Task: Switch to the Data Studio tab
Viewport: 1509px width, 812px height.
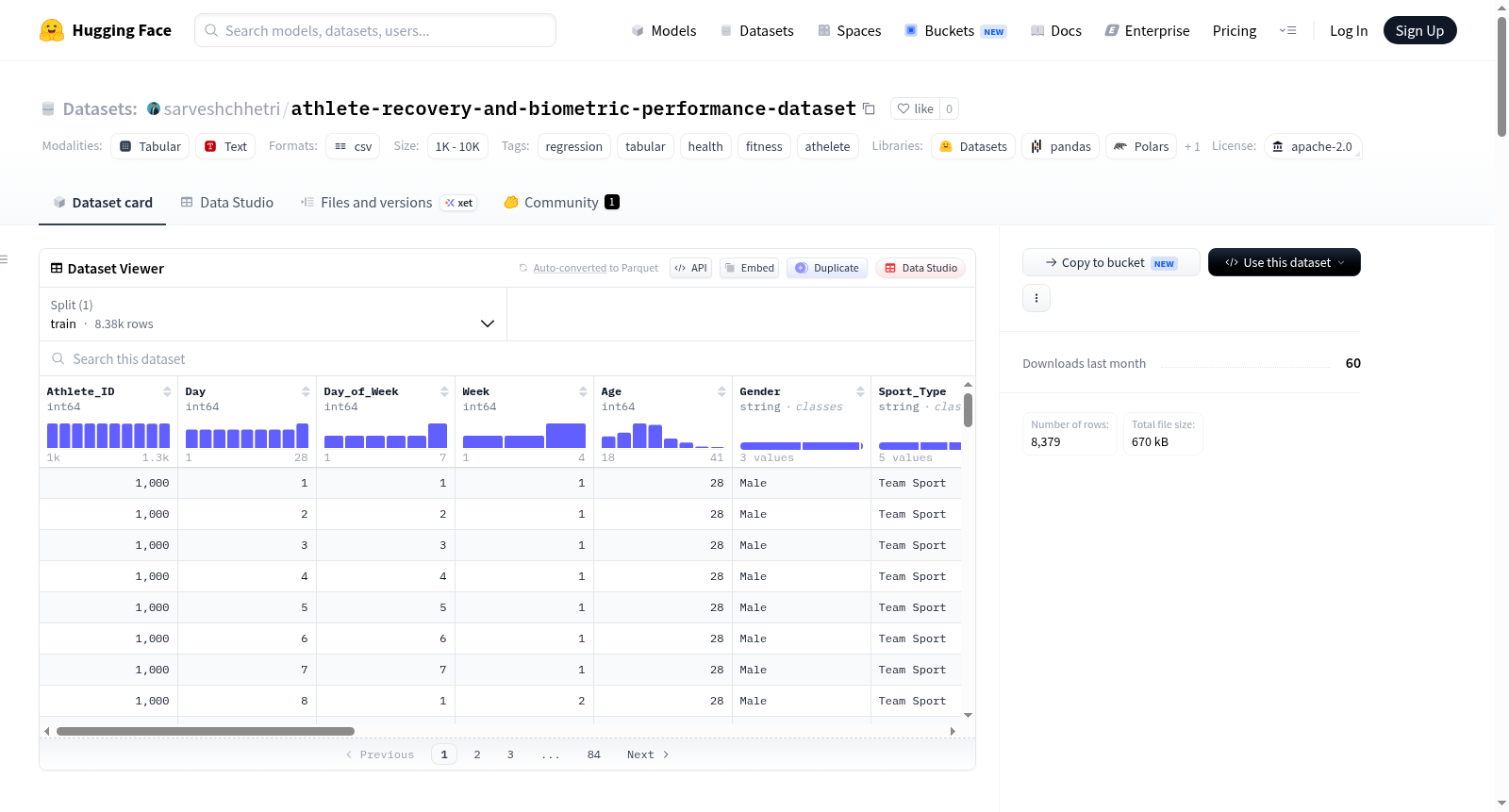Action: (227, 202)
